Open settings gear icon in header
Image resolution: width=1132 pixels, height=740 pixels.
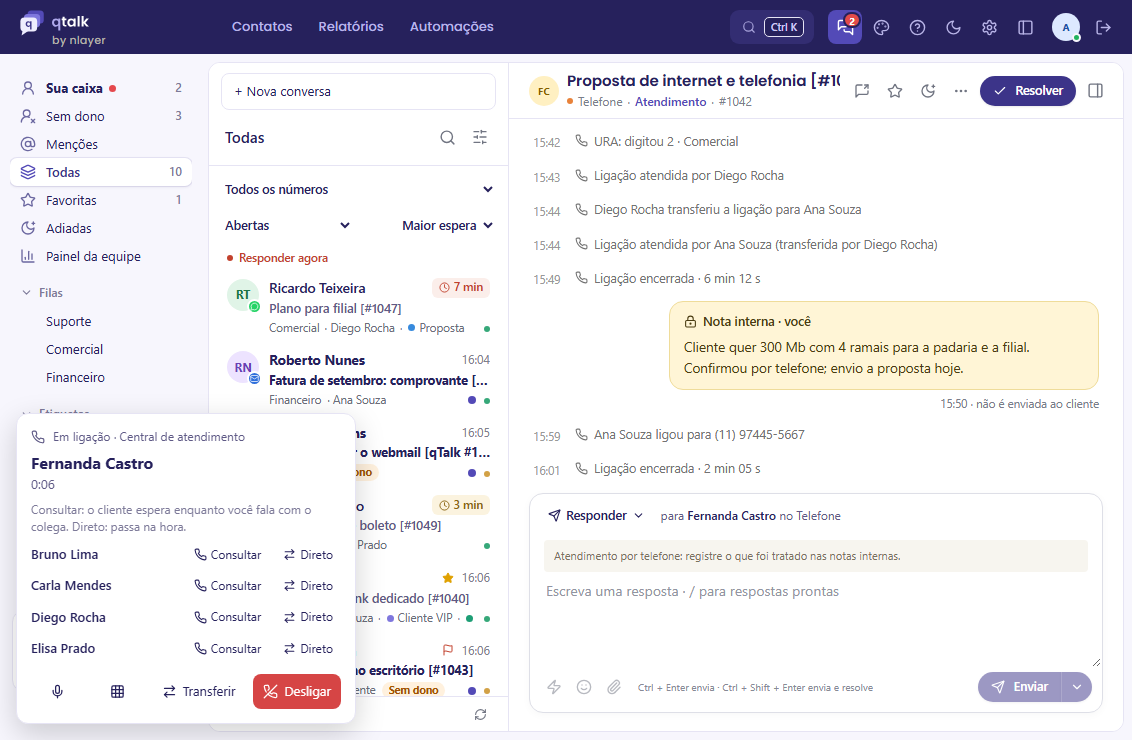990,27
